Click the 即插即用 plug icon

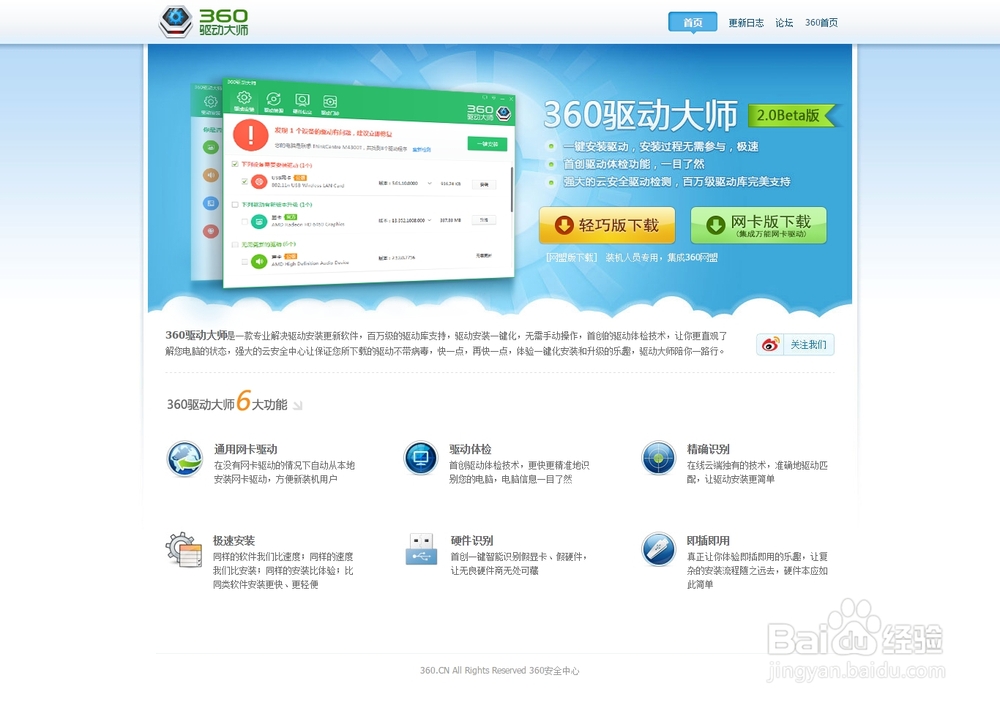coord(659,549)
